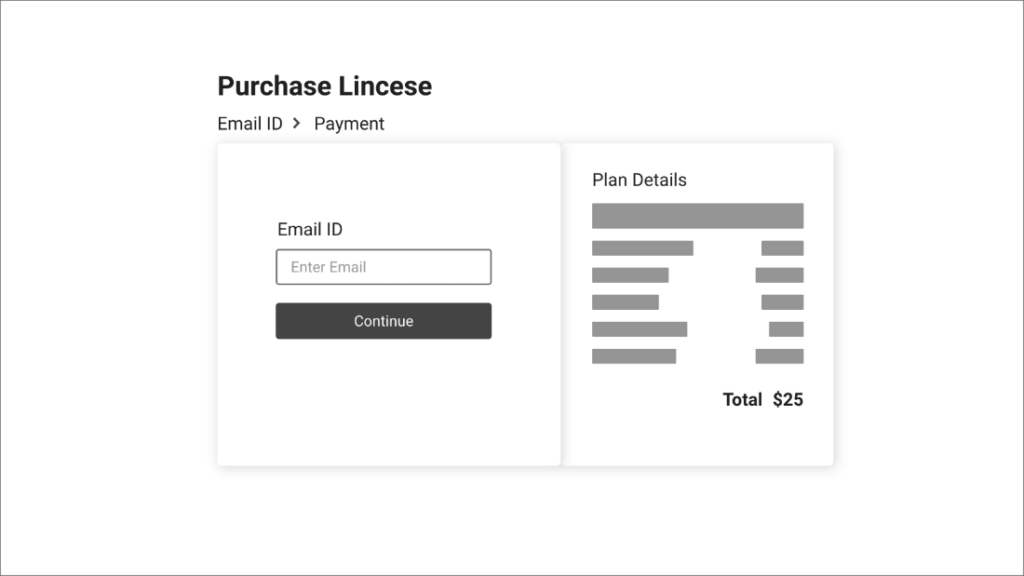Click the wide plan name placeholder bar

point(697,216)
